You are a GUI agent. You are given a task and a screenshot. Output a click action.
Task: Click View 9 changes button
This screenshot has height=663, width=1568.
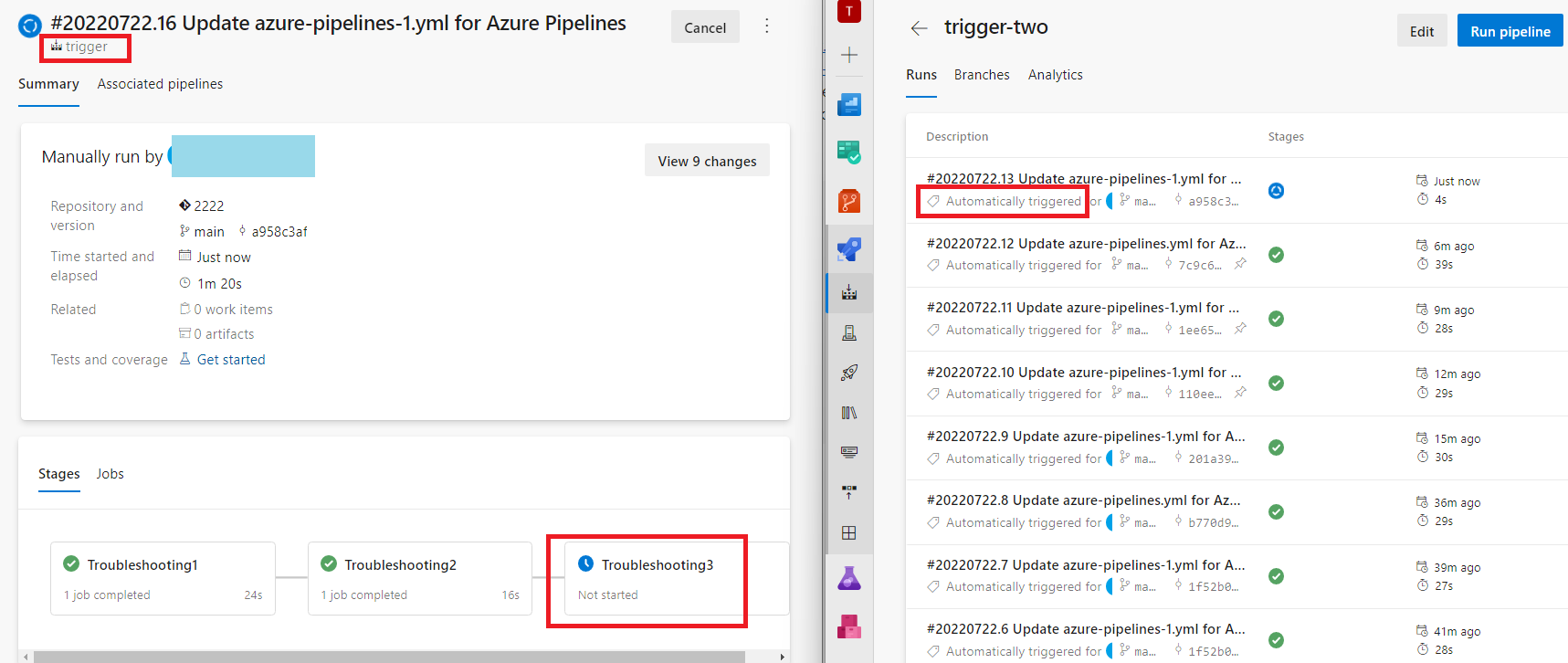[x=707, y=161]
